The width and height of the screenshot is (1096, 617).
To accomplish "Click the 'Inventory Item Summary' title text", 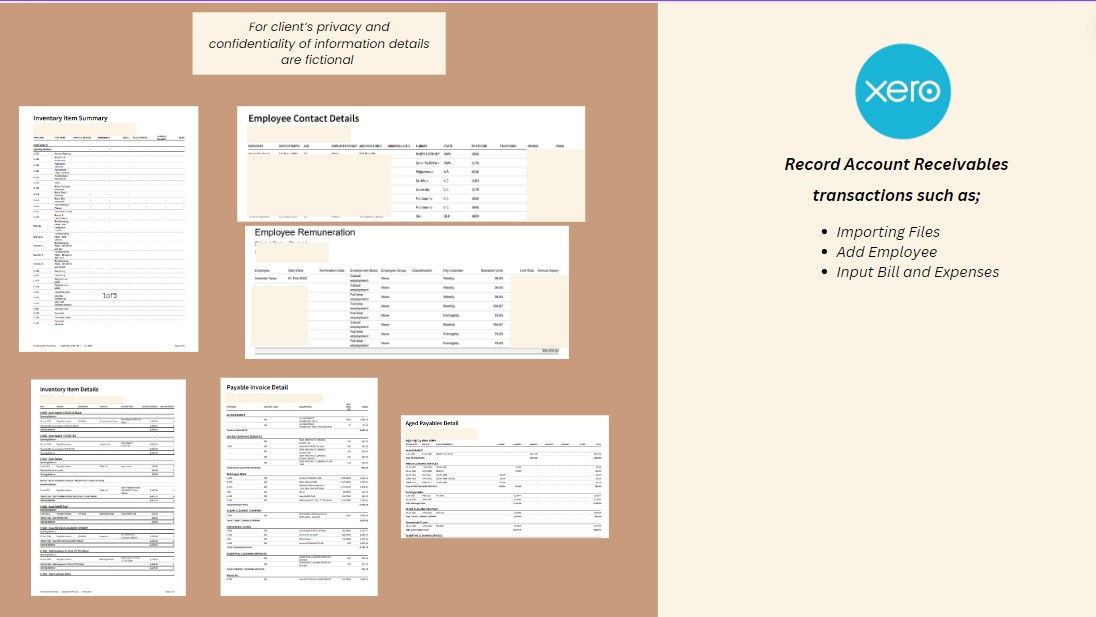I will [x=71, y=118].
